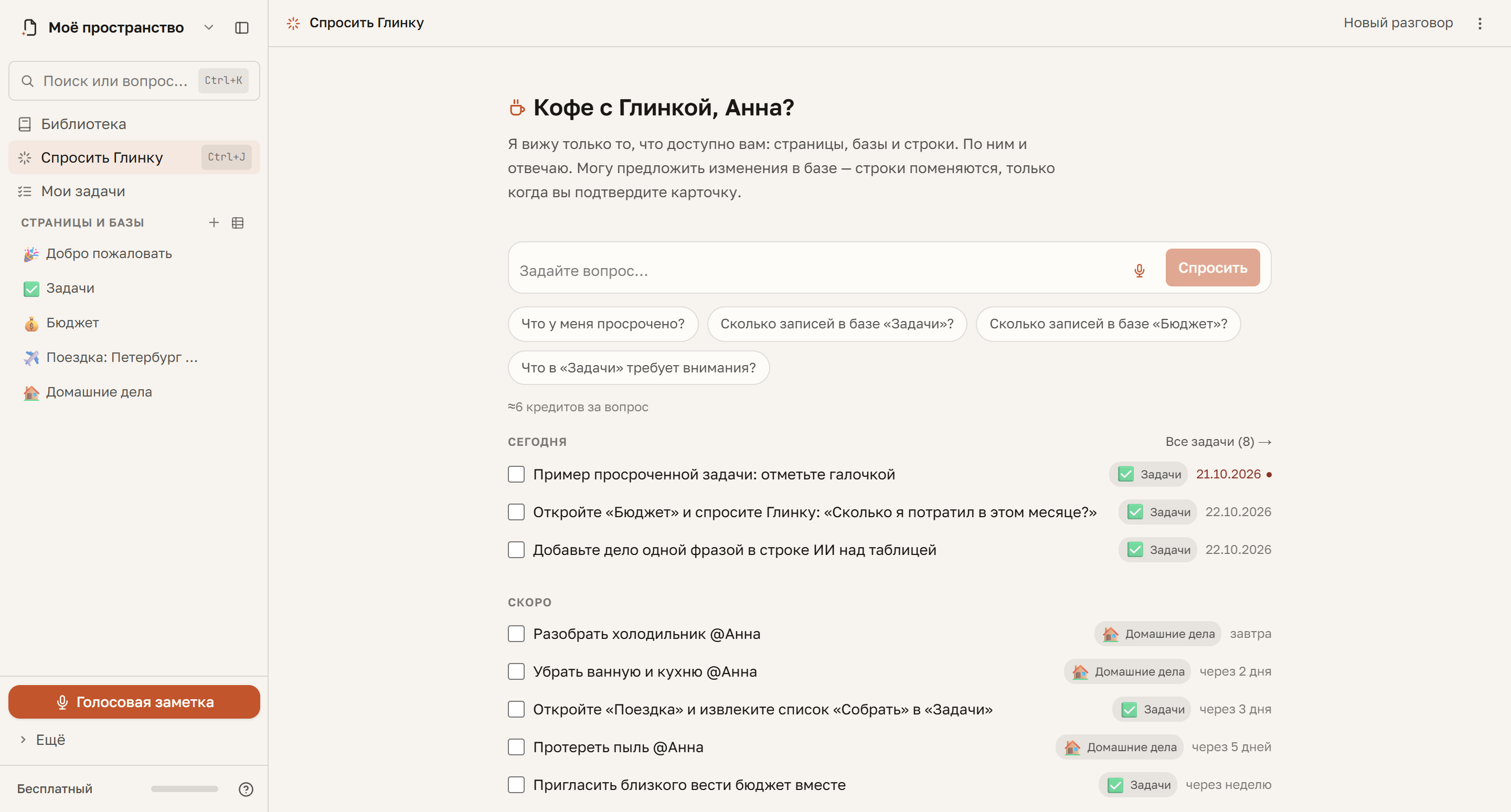Click the 'Поиск или вопрос...' search box
Screen dimensions: 1511x812
tap(134, 81)
